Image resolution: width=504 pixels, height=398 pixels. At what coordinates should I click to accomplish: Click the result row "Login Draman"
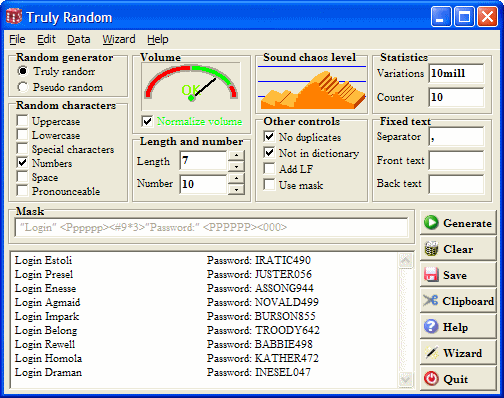click(x=48, y=372)
